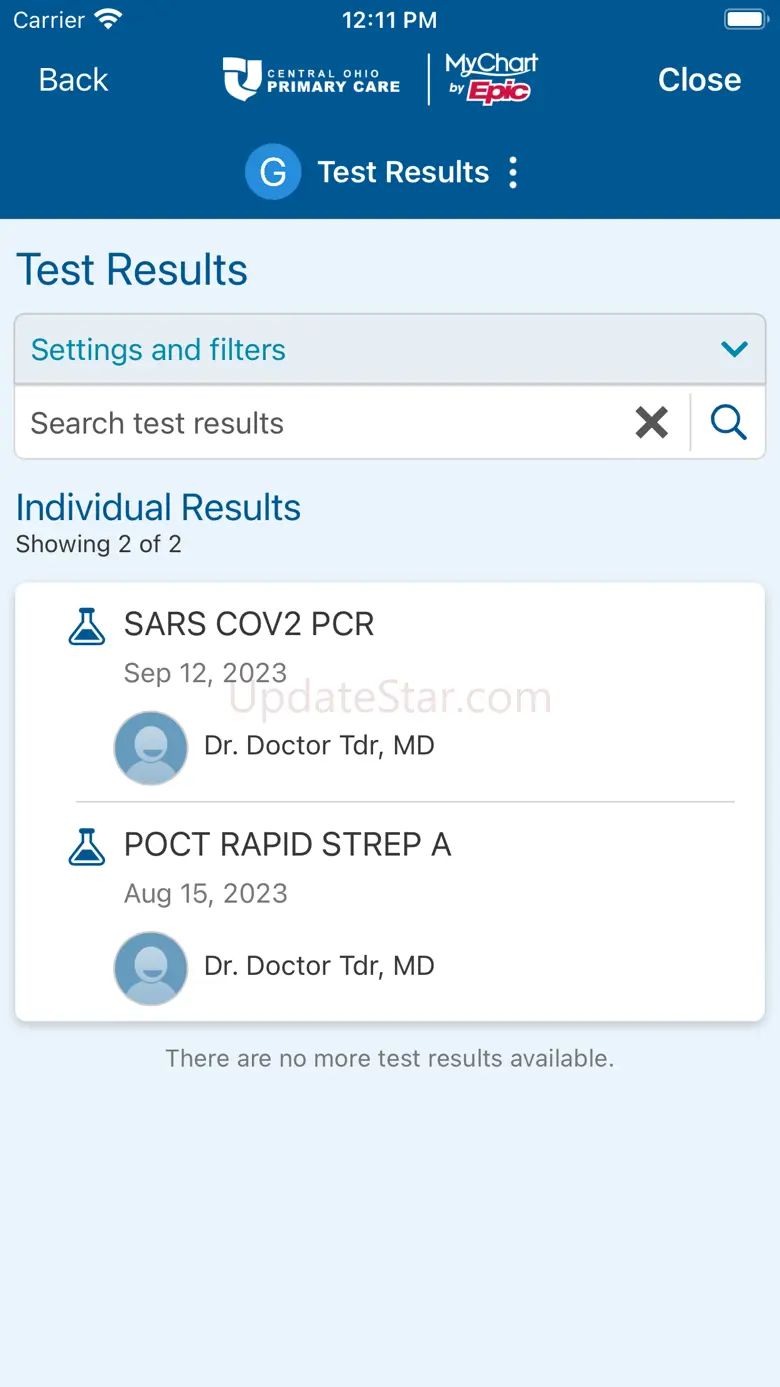The image size is (780, 1387).
Task: Expand the Settings and filters chevron
Action: point(735,350)
